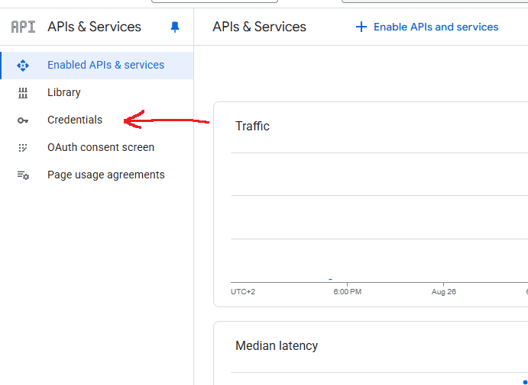The image size is (528, 385).
Task: Click the plus icon beside Enable APIs
Action: point(361,27)
